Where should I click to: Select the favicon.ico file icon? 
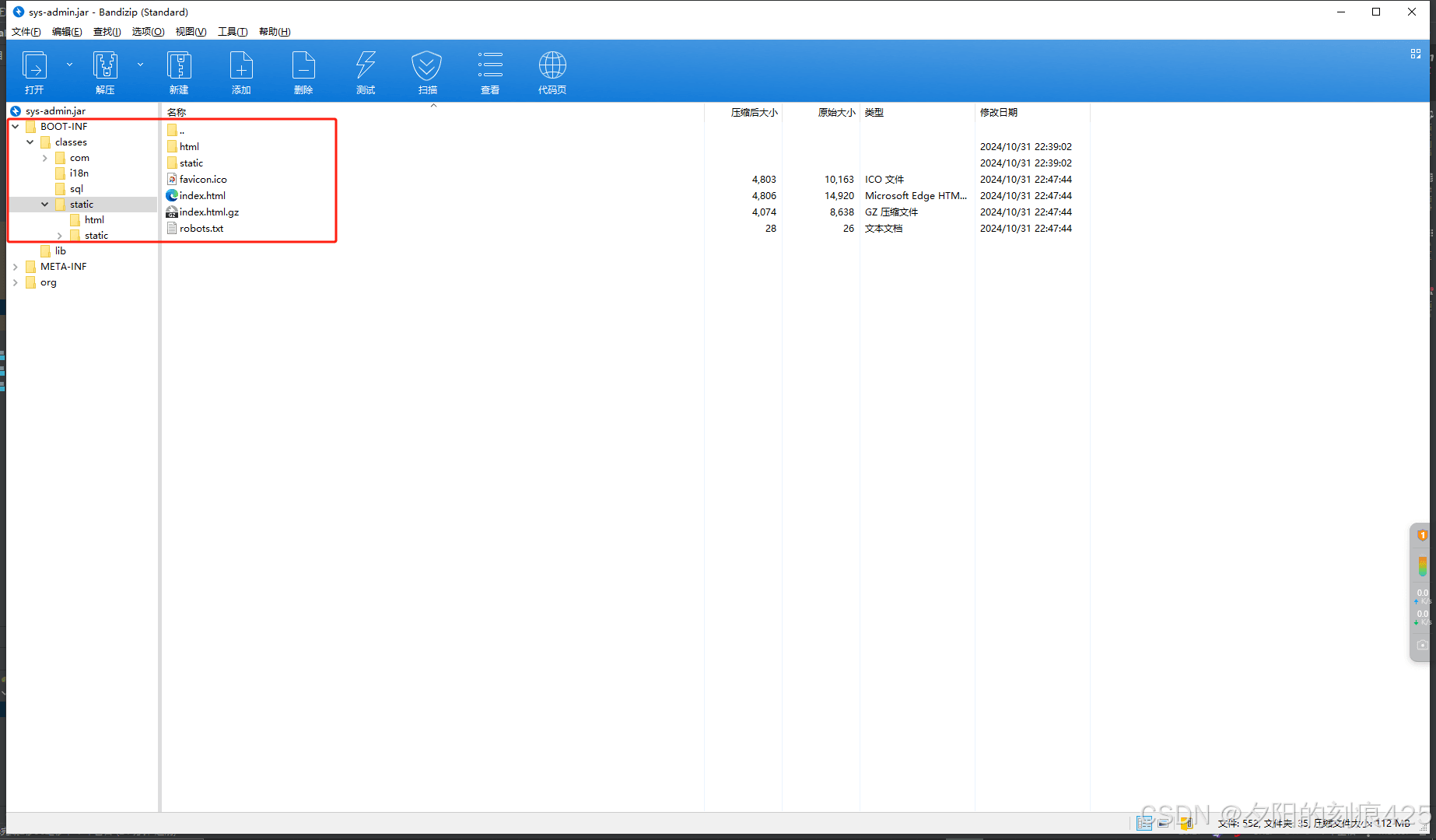coord(172,179)
